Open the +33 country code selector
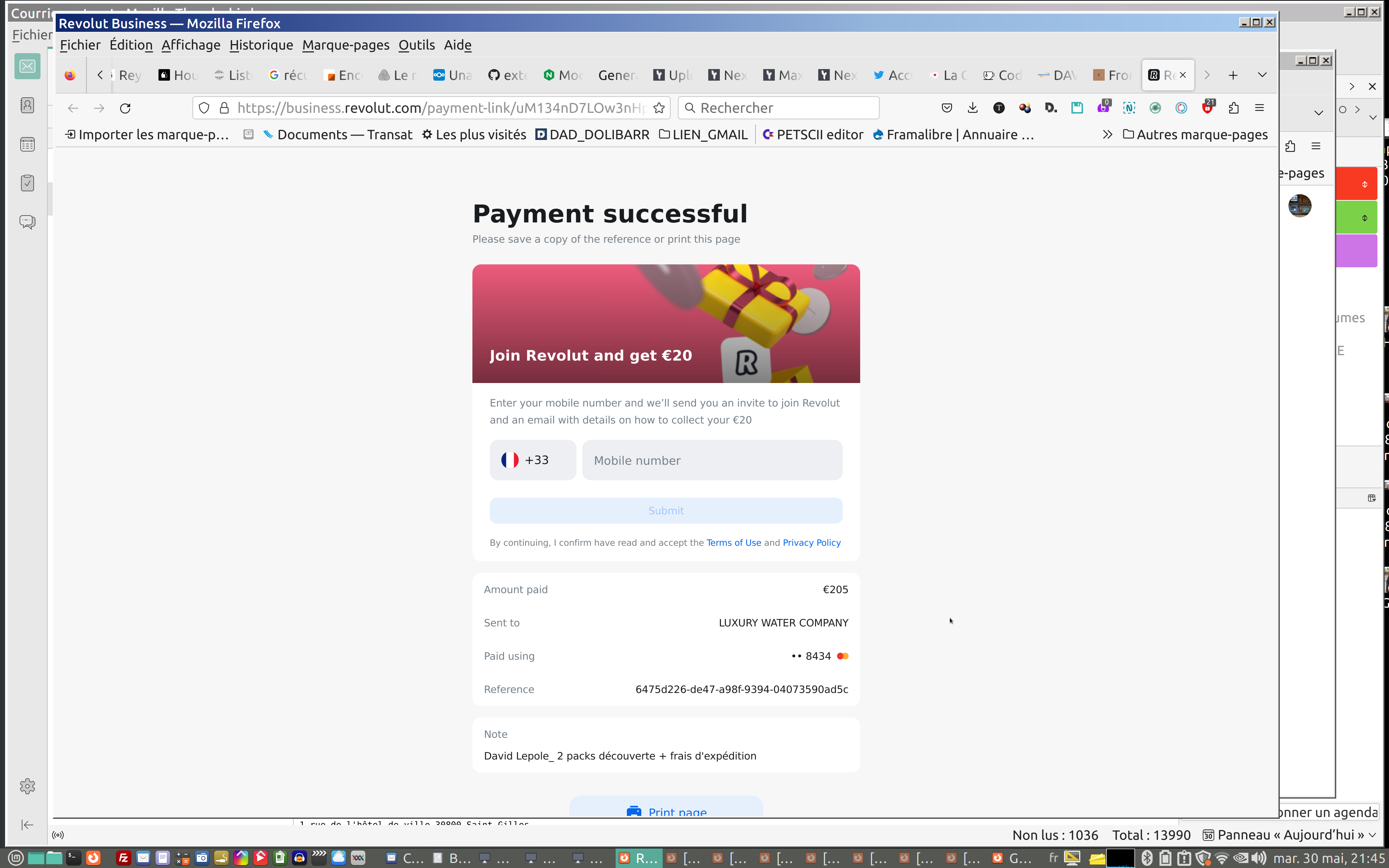Viewport: 1389px width, 868px height. (x=532, y=460)
